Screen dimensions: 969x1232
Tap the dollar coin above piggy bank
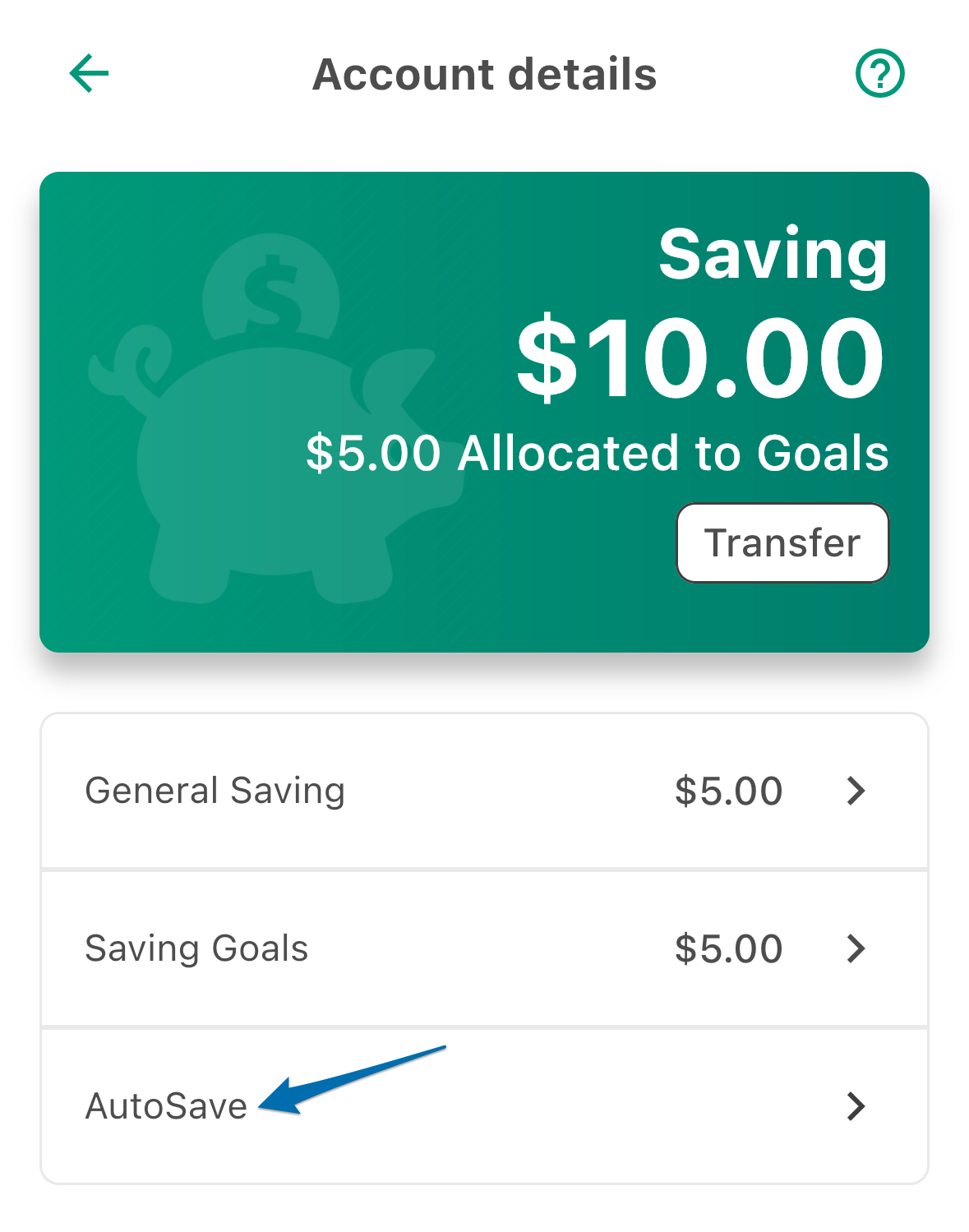[271, 288]
